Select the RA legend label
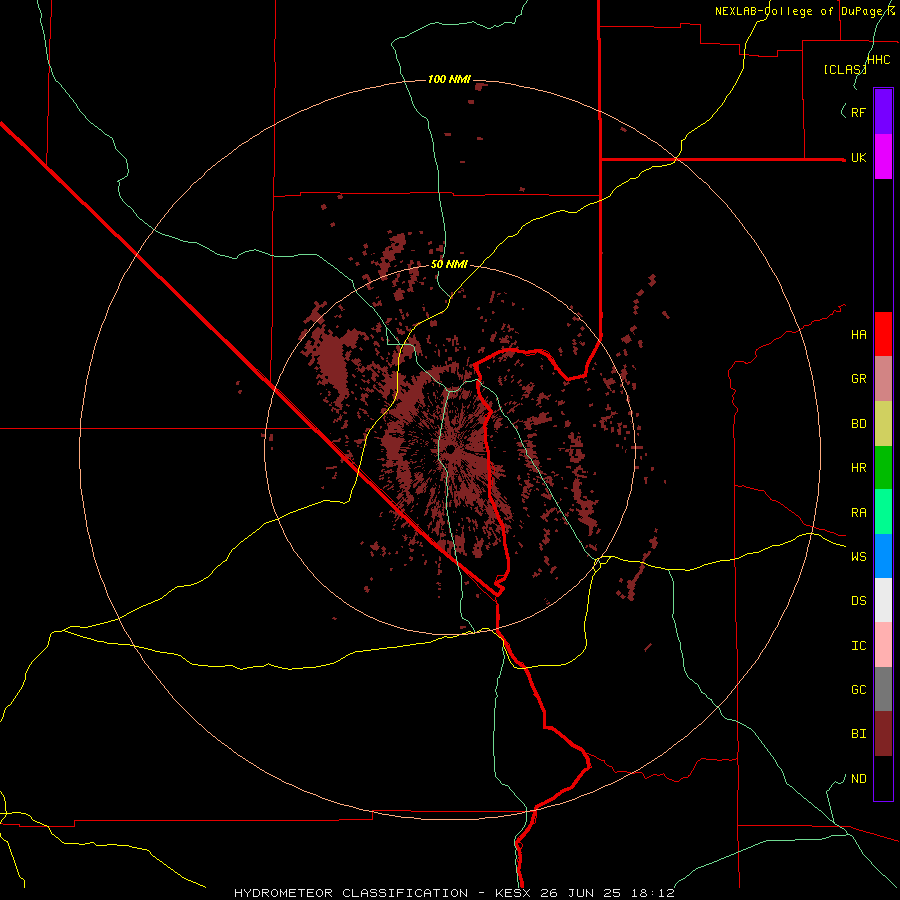The height and width of the screenshot is (900, 900). click(x=858, y=513)
